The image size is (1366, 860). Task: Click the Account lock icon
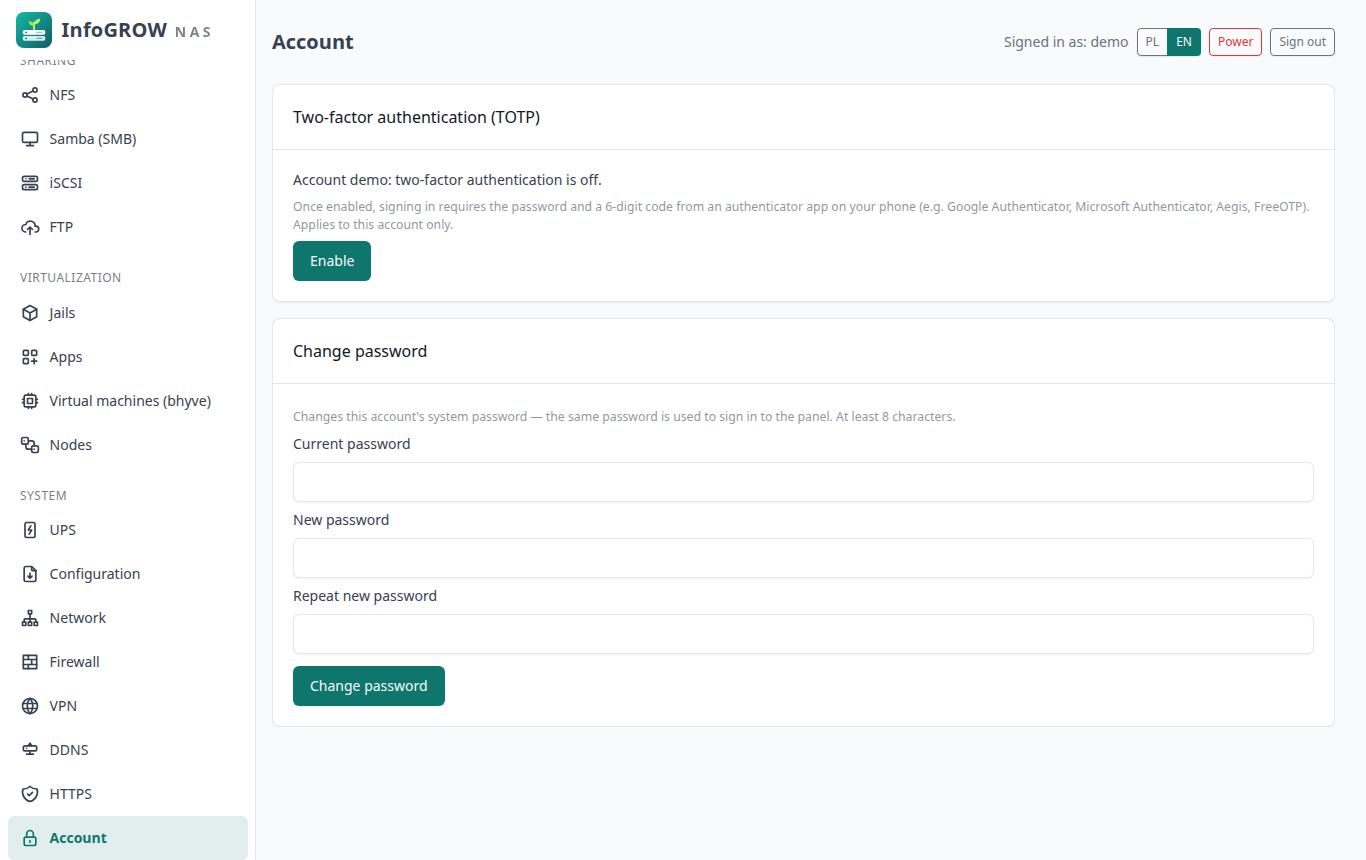[30, 838]
